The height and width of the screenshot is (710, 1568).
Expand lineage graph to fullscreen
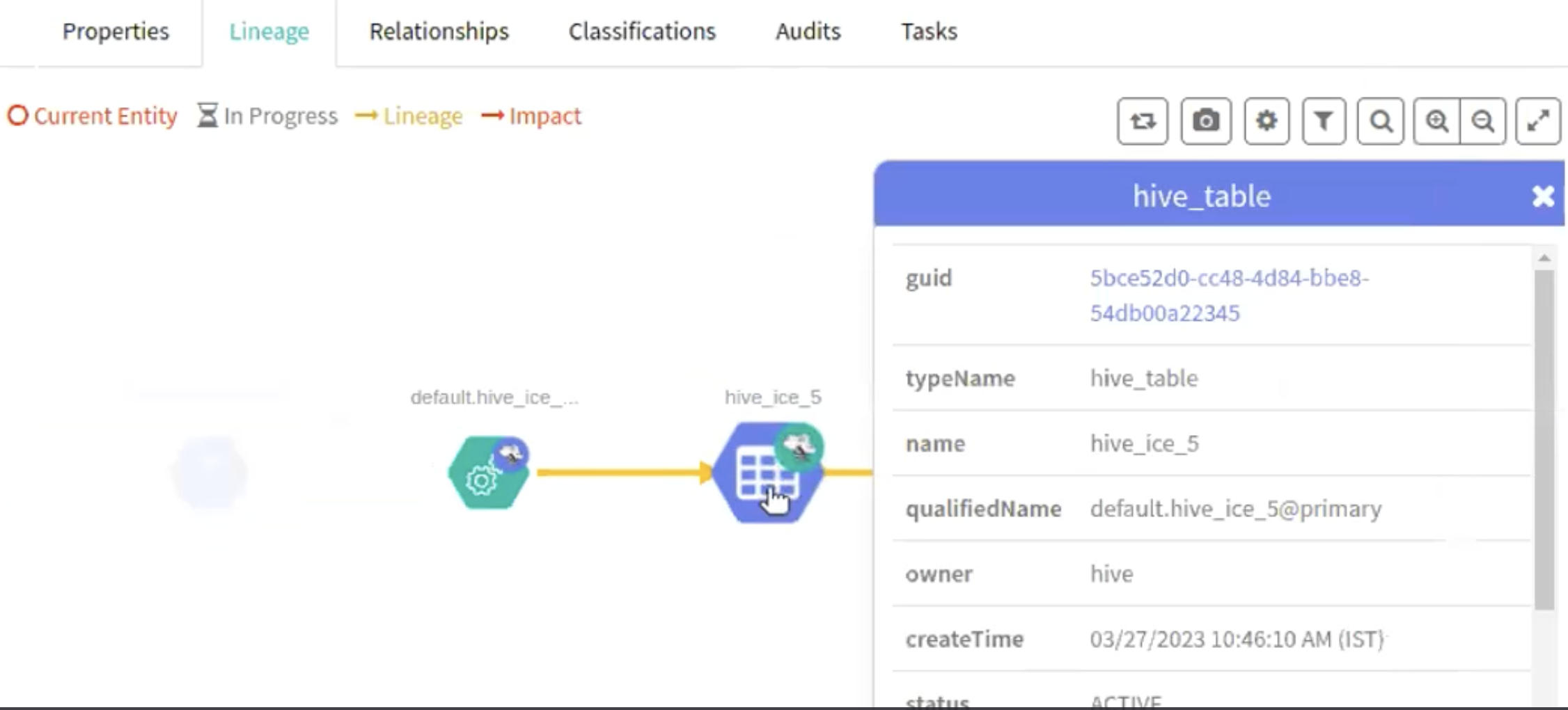tap(1537, 121)
